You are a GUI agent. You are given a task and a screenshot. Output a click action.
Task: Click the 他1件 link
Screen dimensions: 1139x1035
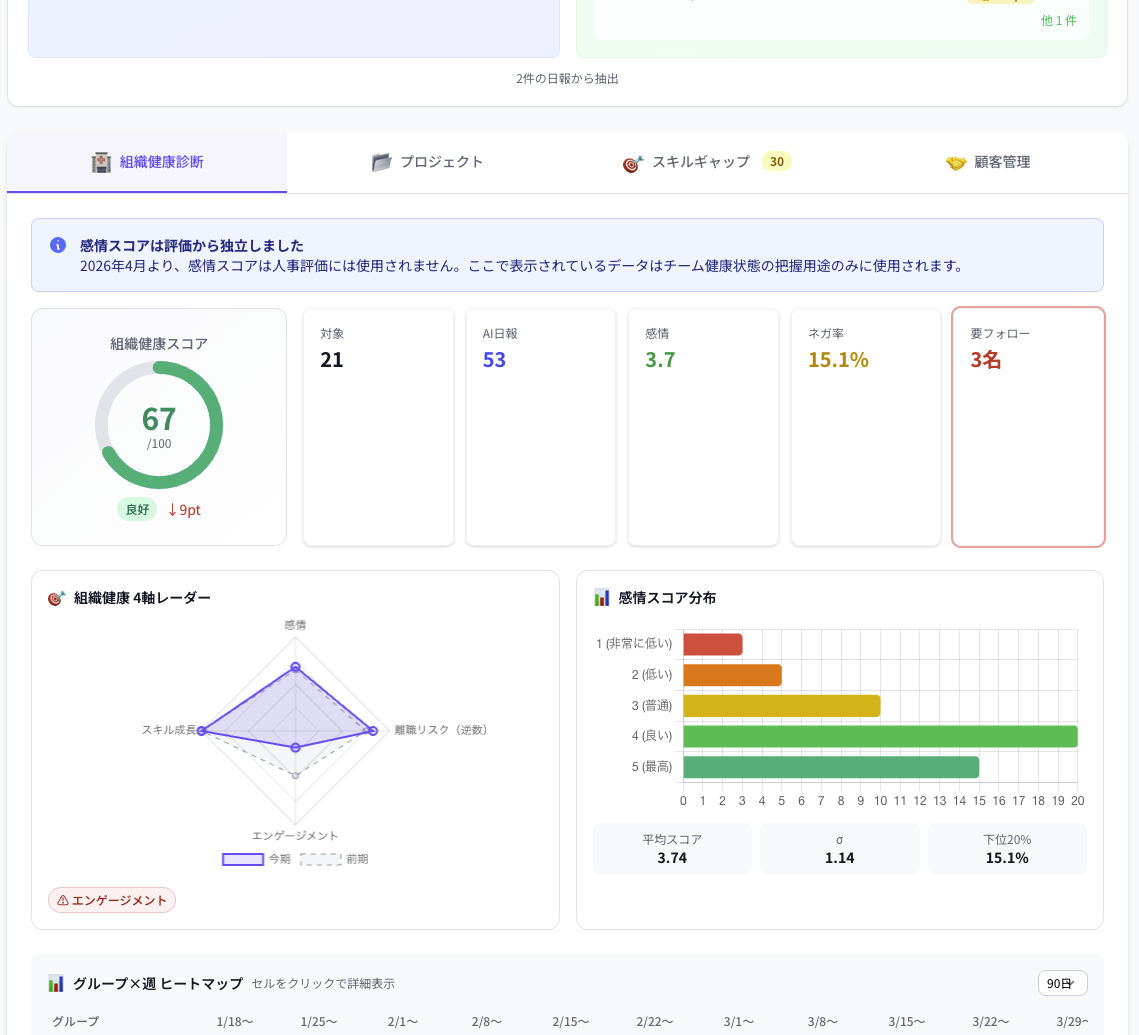click(1058, 20)
